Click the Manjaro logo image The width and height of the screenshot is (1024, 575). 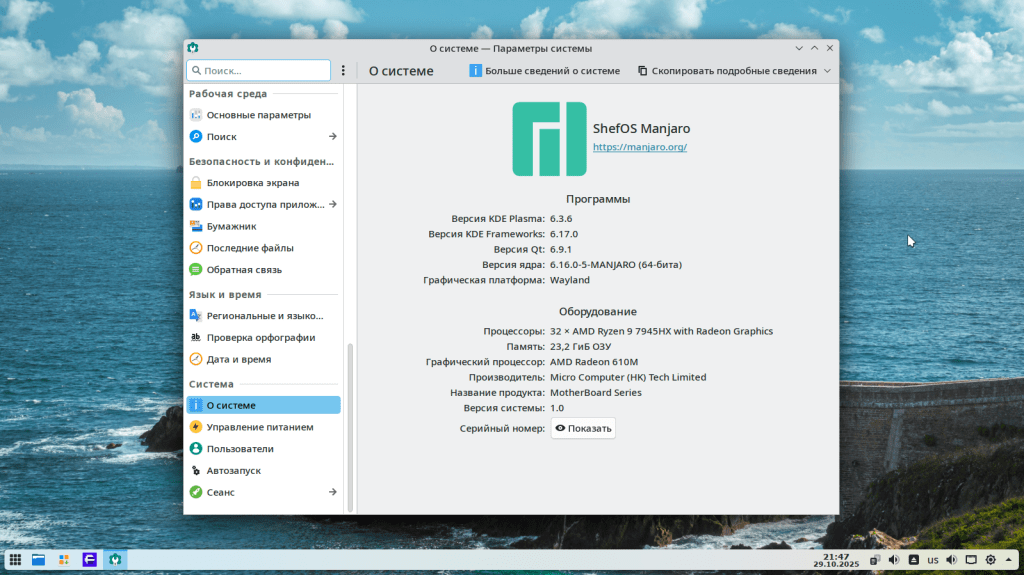pyautogui.click(x=549, y=139)
